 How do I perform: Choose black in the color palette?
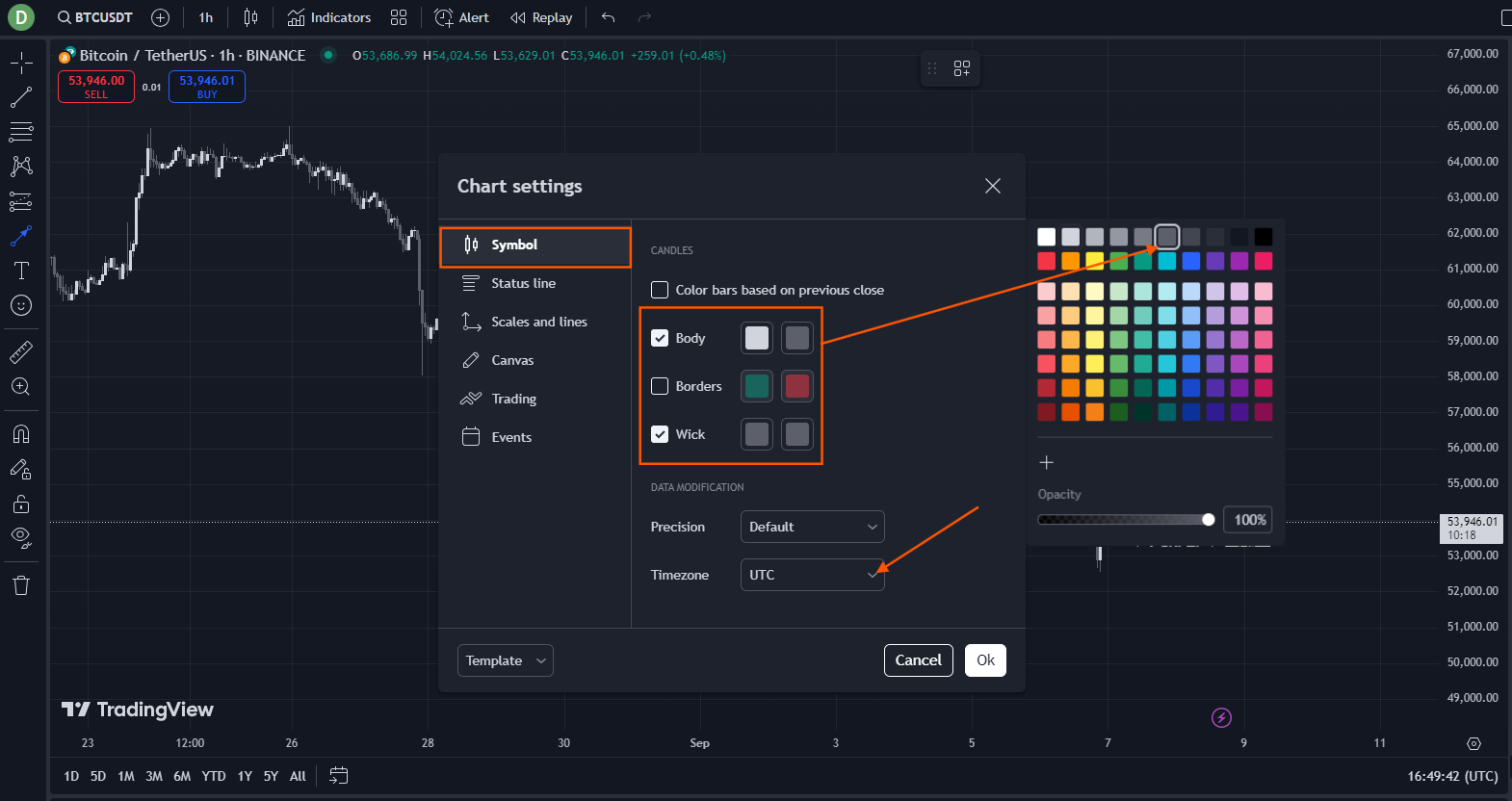[1264, 237]
